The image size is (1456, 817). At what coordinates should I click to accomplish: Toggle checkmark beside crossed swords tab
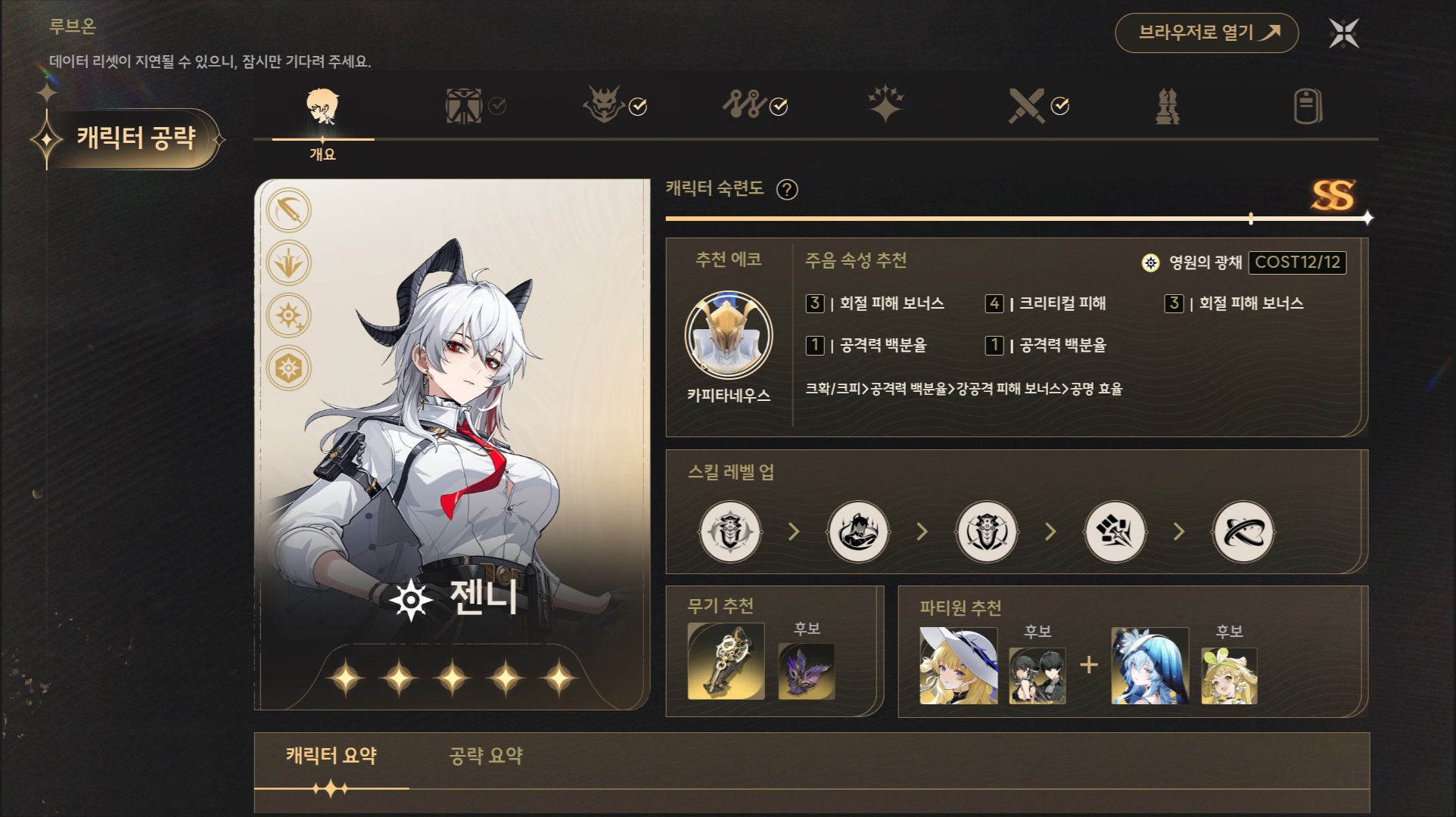[1060, 107]
